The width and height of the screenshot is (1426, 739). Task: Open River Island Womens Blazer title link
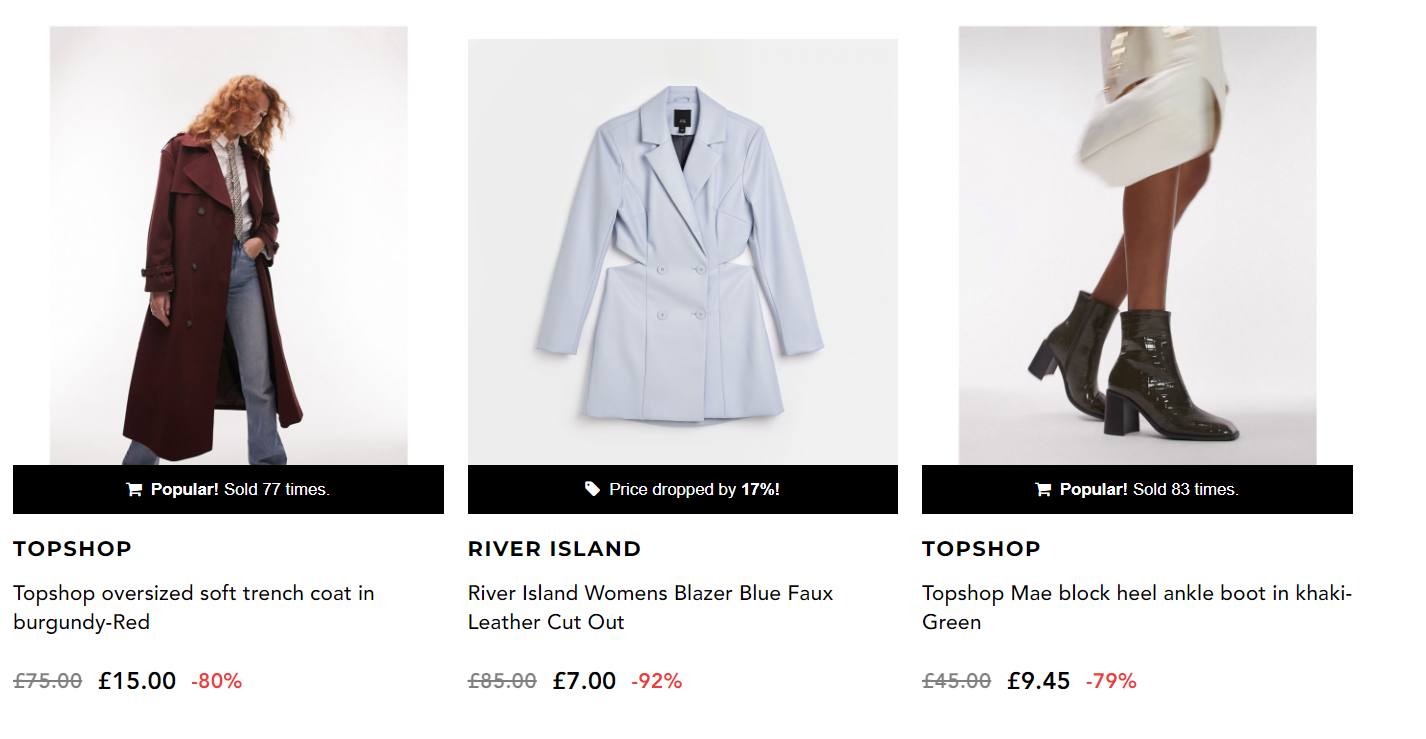click(650, 607)
